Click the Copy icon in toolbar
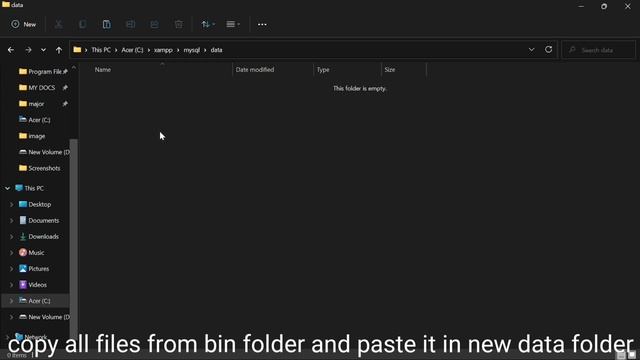Screen dimensions: 640x360 pos(82,24)
